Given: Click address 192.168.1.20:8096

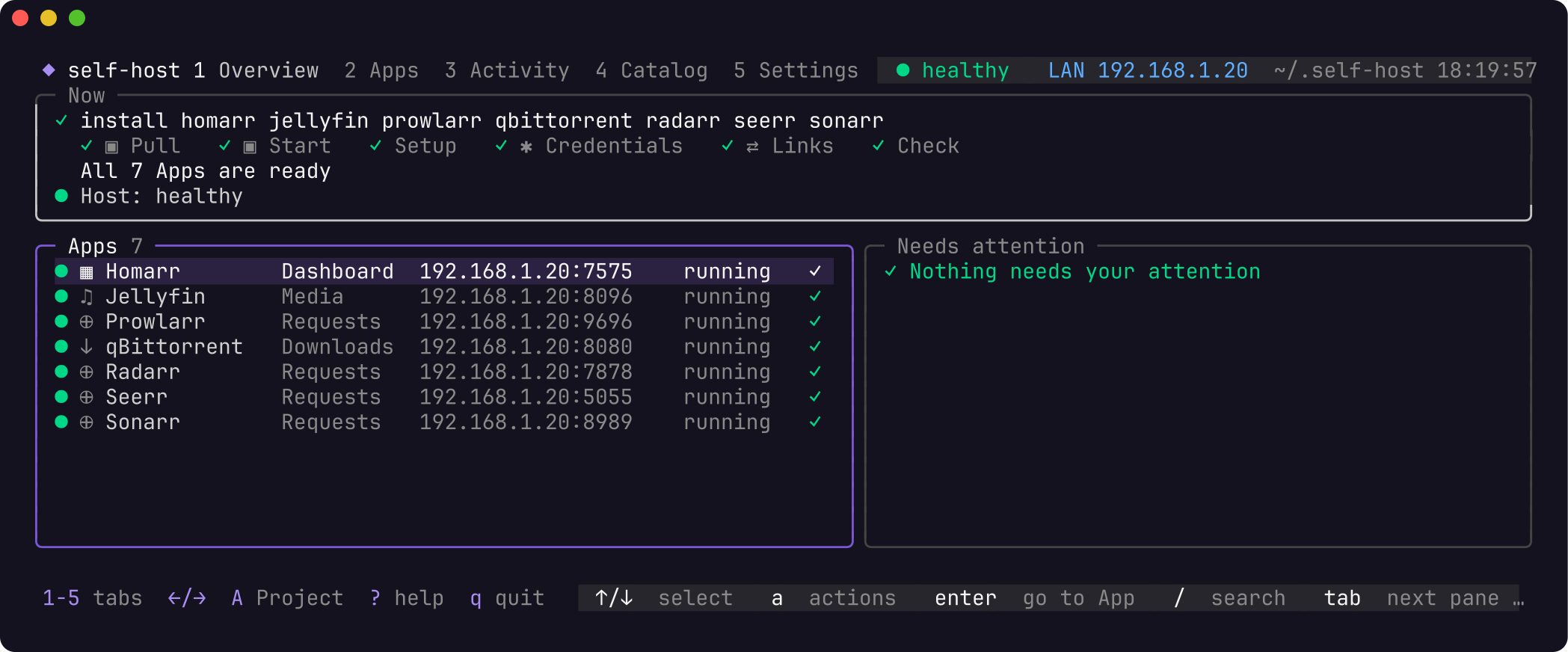Looking at the screenshot, I should [x=526, y=297].
